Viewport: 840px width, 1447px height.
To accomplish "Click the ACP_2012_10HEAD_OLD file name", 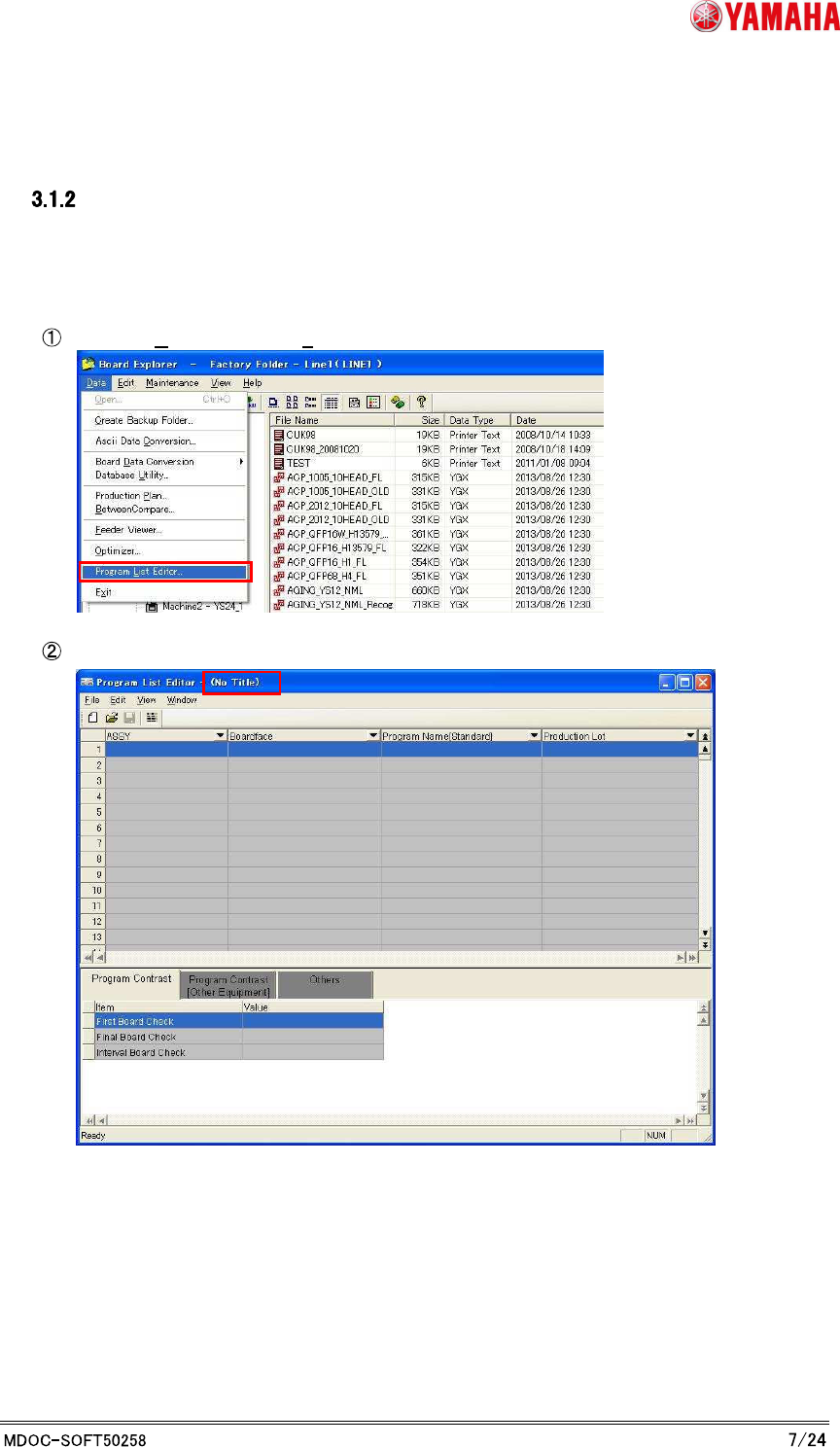I will [x=338, y=519].
